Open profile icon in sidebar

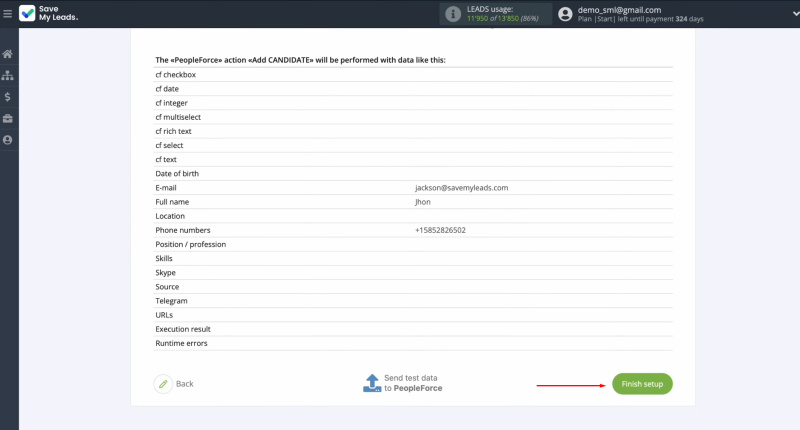7,140
